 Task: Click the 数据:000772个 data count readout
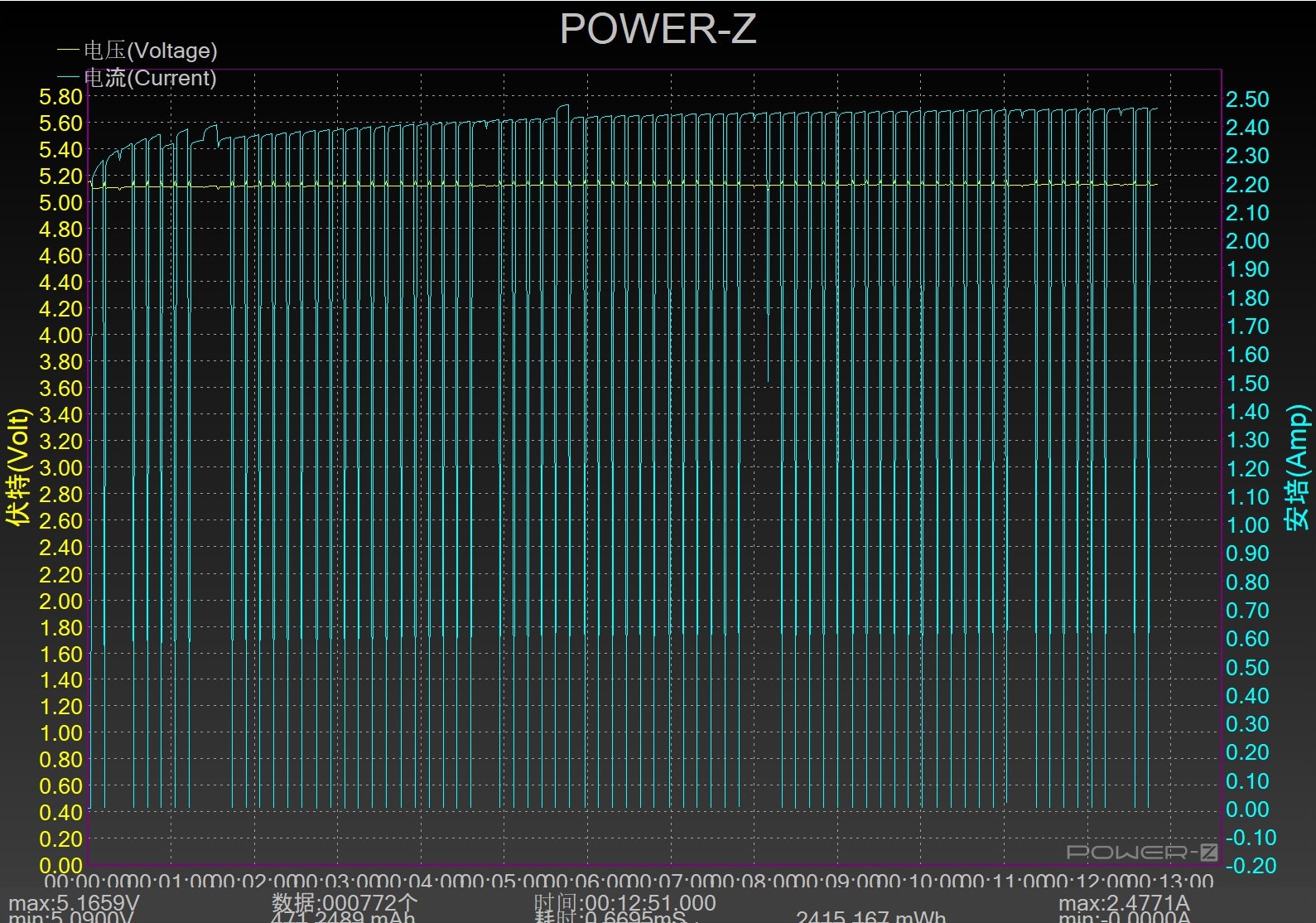pyautogui.click(x=345, y=902)
